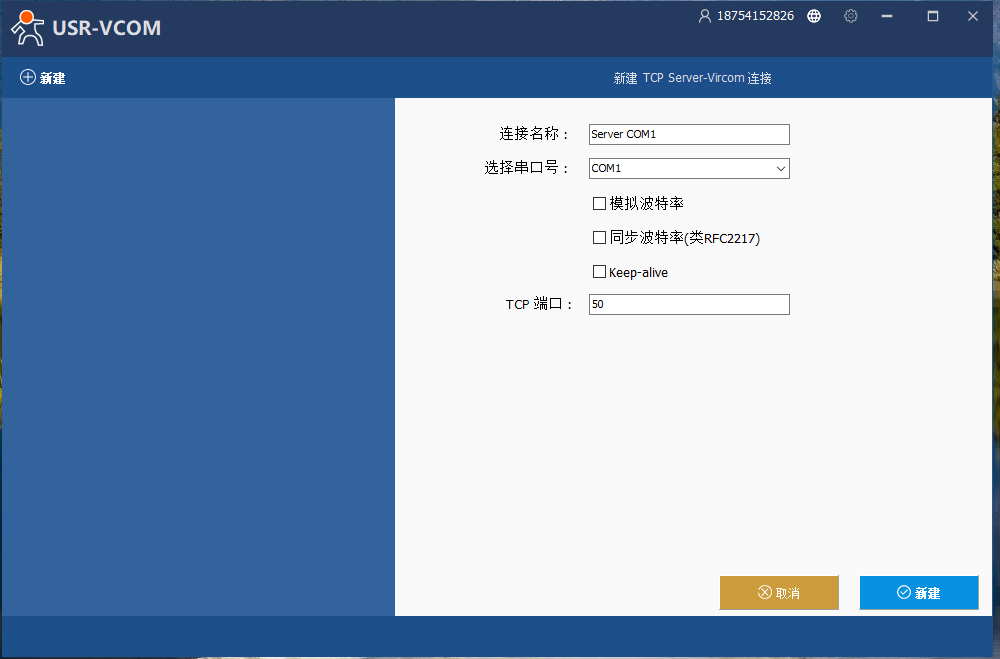The width and height of the screenshot is (1000, 659).
Task: Click into the TCP 端口 port field
Action: [x=689, y=304]
